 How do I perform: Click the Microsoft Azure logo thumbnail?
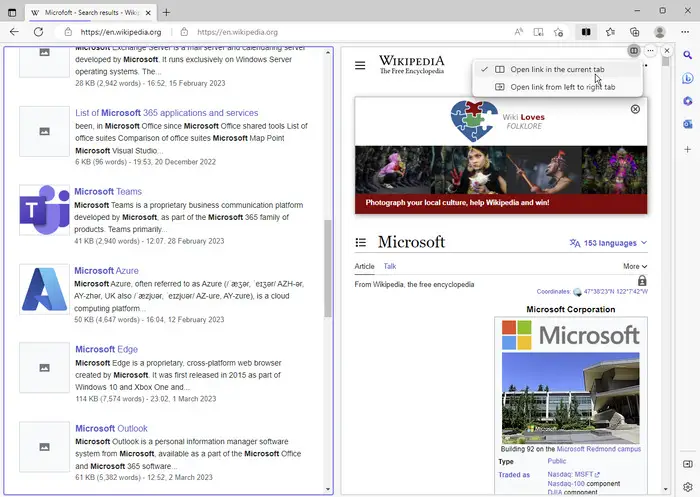click(44, 289)
